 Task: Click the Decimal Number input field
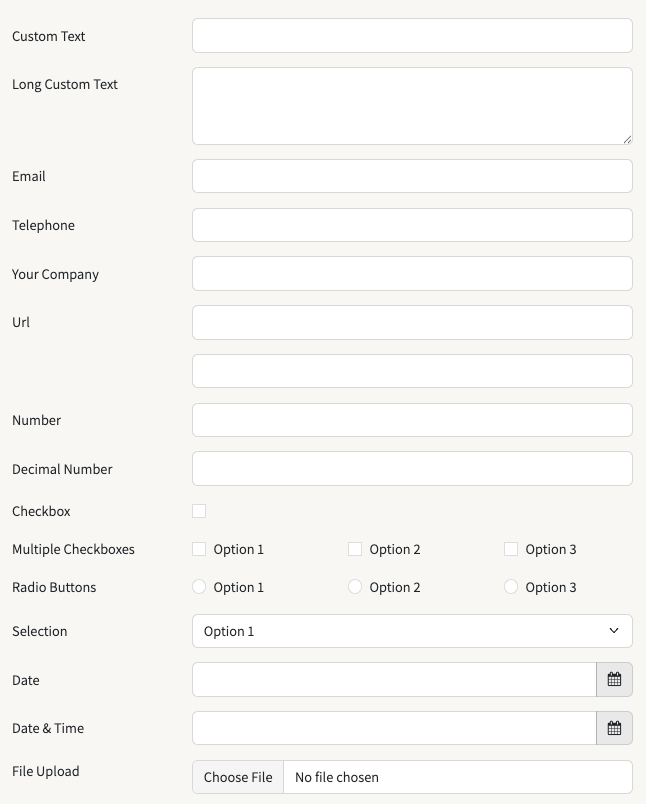[412, 468]
